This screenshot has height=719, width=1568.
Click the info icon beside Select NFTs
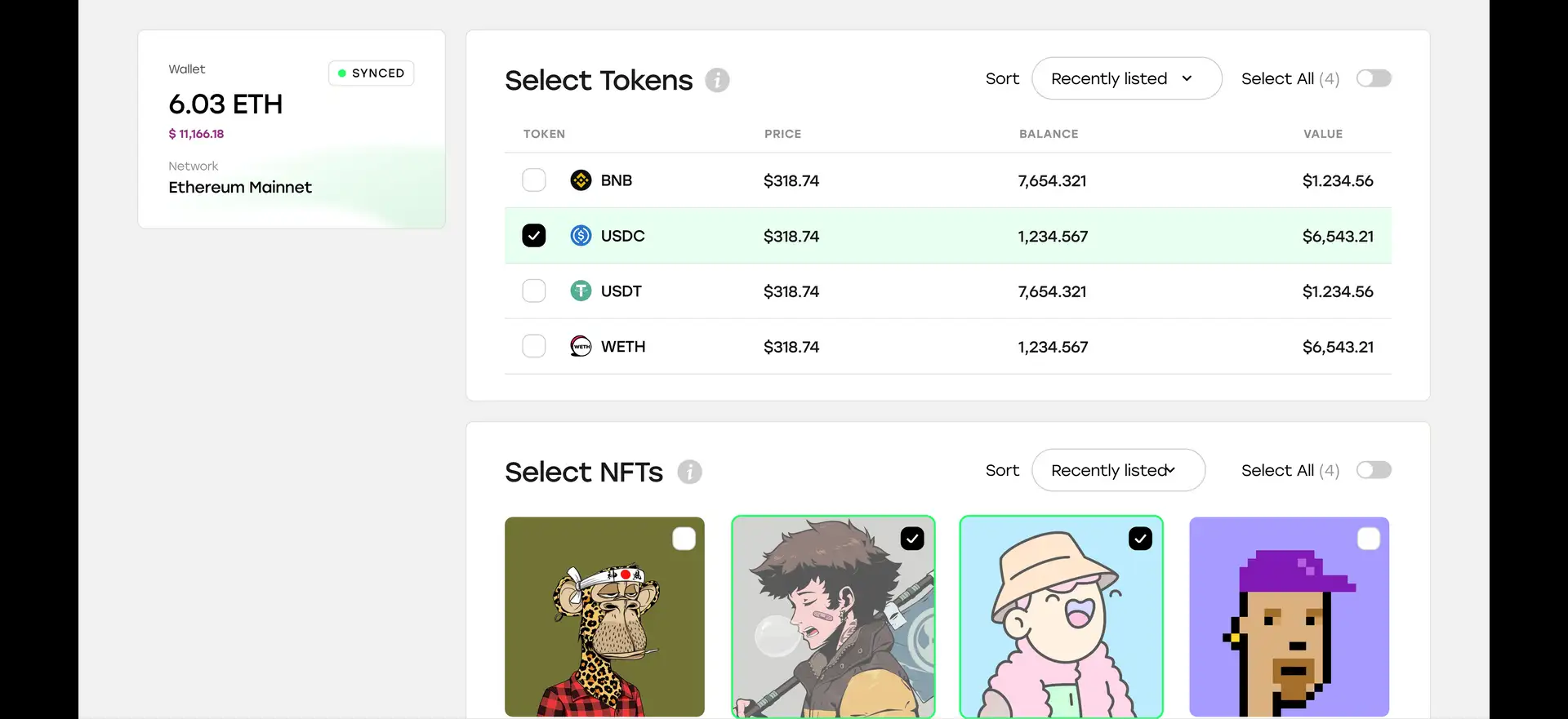point(689,472)
